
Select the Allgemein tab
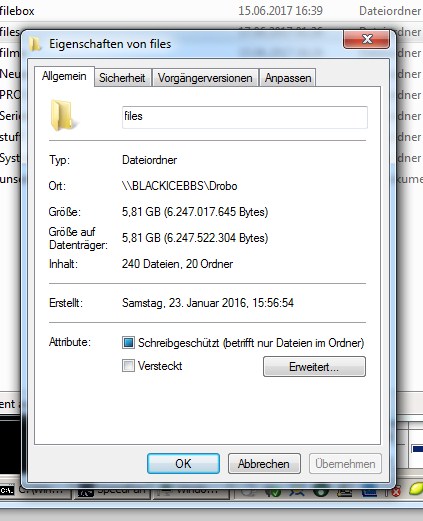(64, 76)
